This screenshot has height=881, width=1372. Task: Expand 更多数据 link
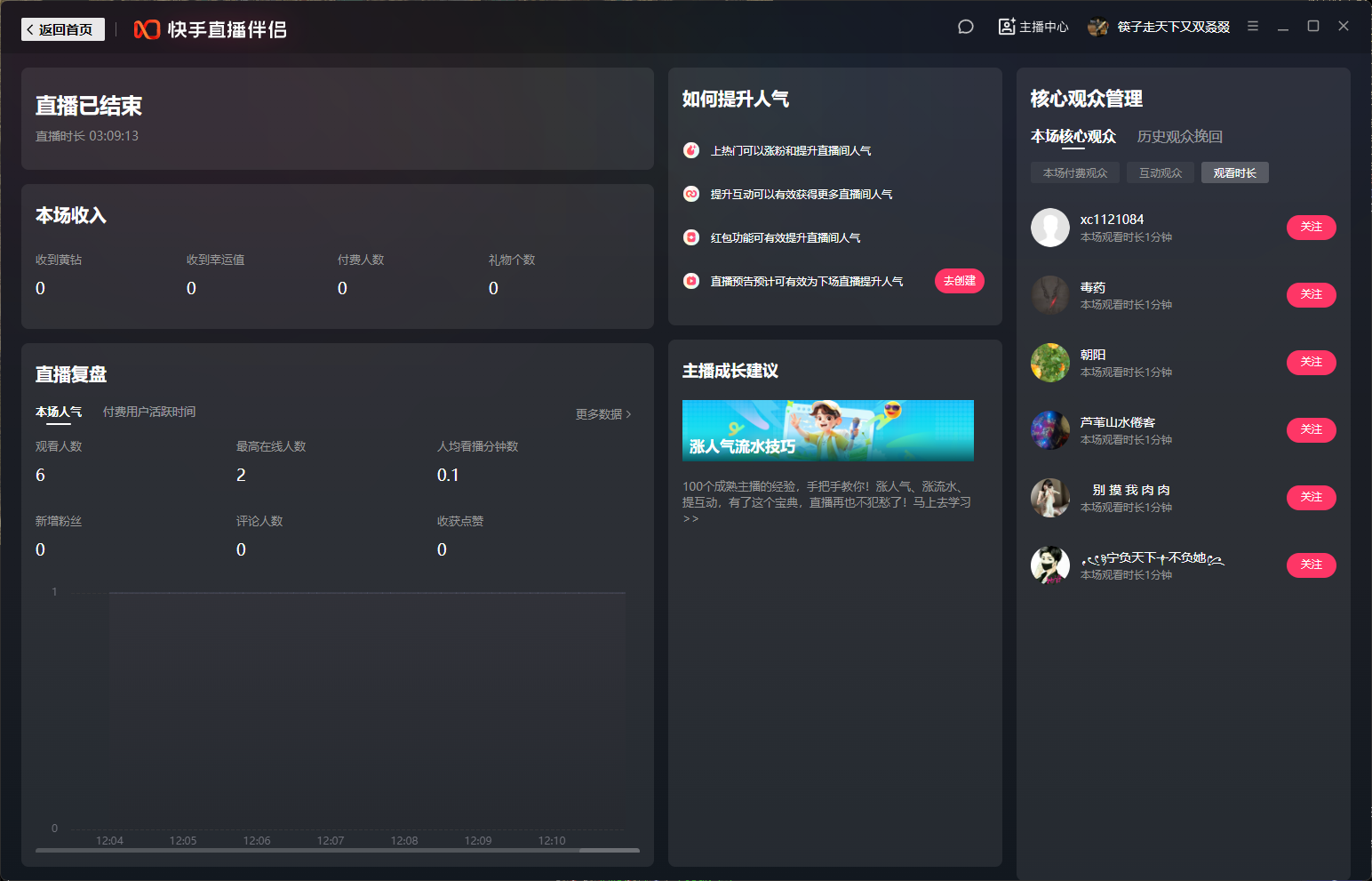(x=603, y=414)
